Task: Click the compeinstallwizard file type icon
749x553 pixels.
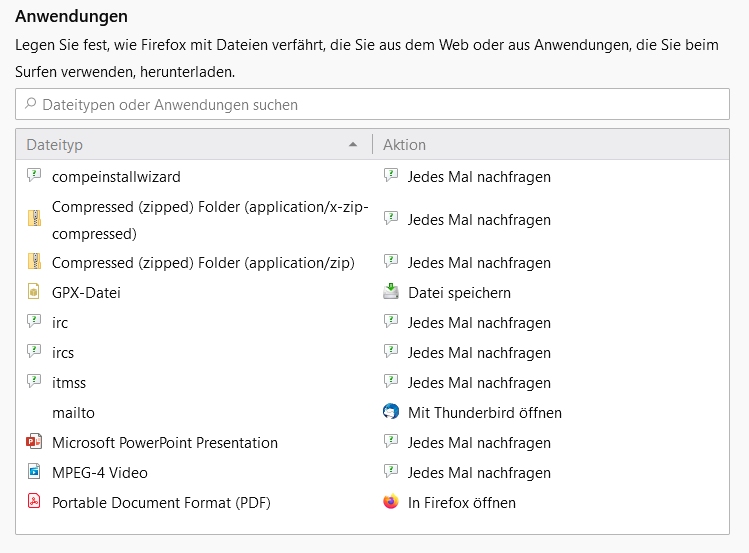Action: 34,176
